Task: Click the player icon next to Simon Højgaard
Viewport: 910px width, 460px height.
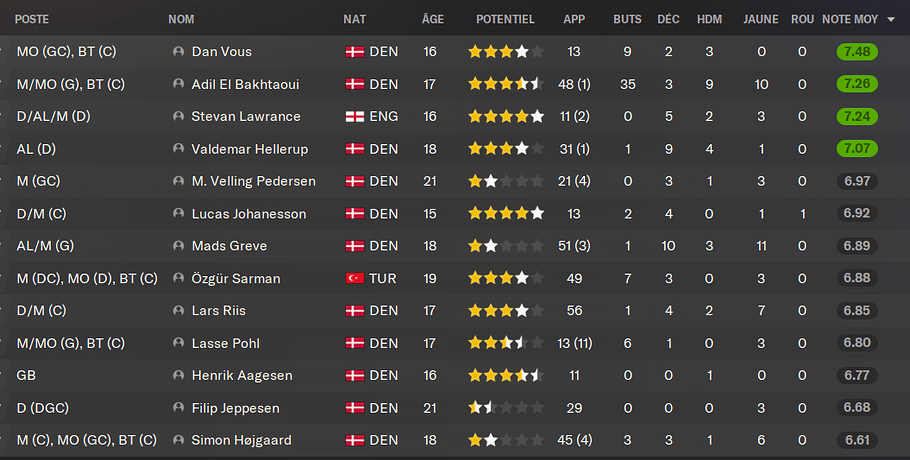Action: click(x=179, y=441)
